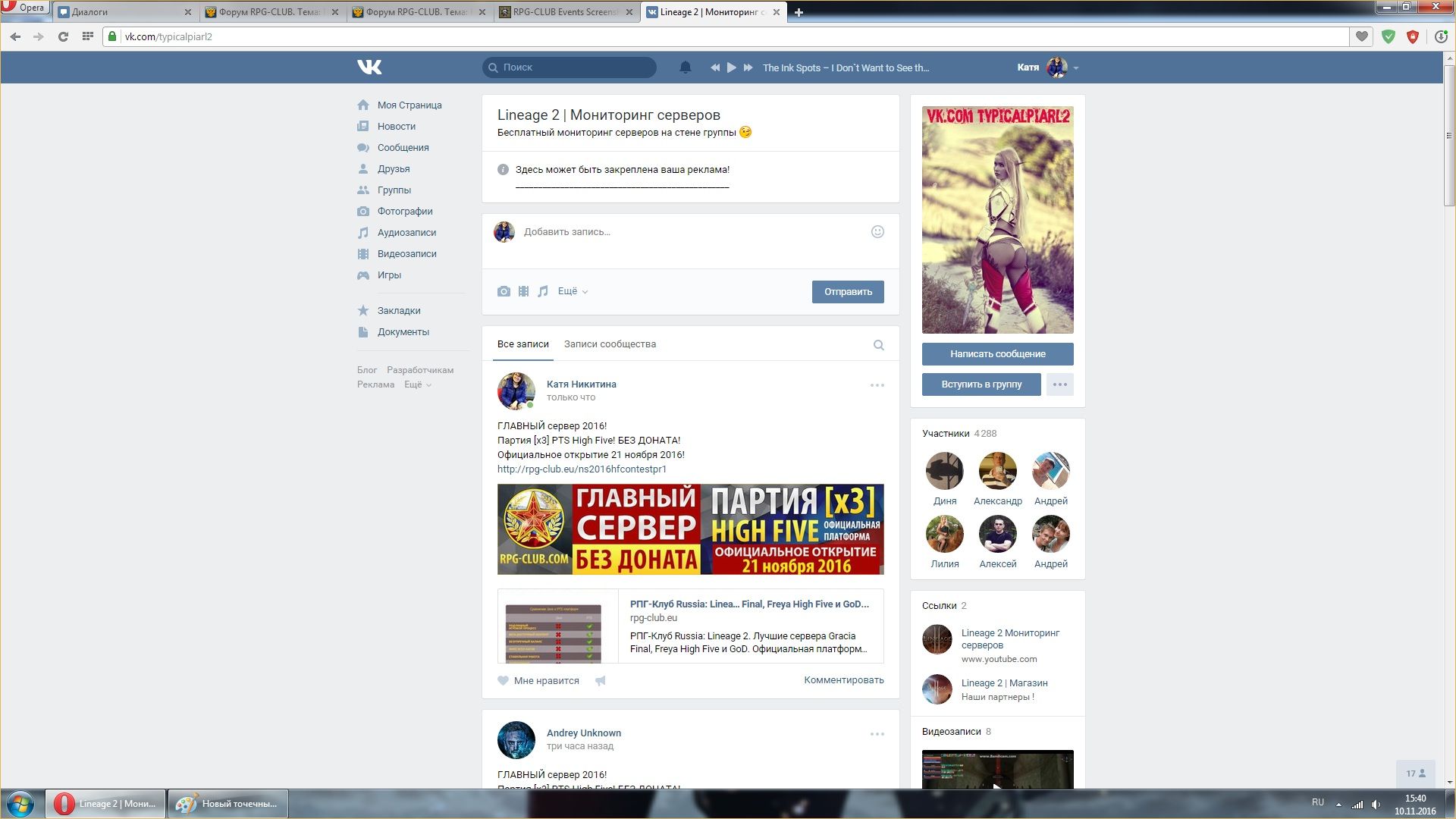
Task: Open the Новый точечный taskbar item
Action: (227, 804)
